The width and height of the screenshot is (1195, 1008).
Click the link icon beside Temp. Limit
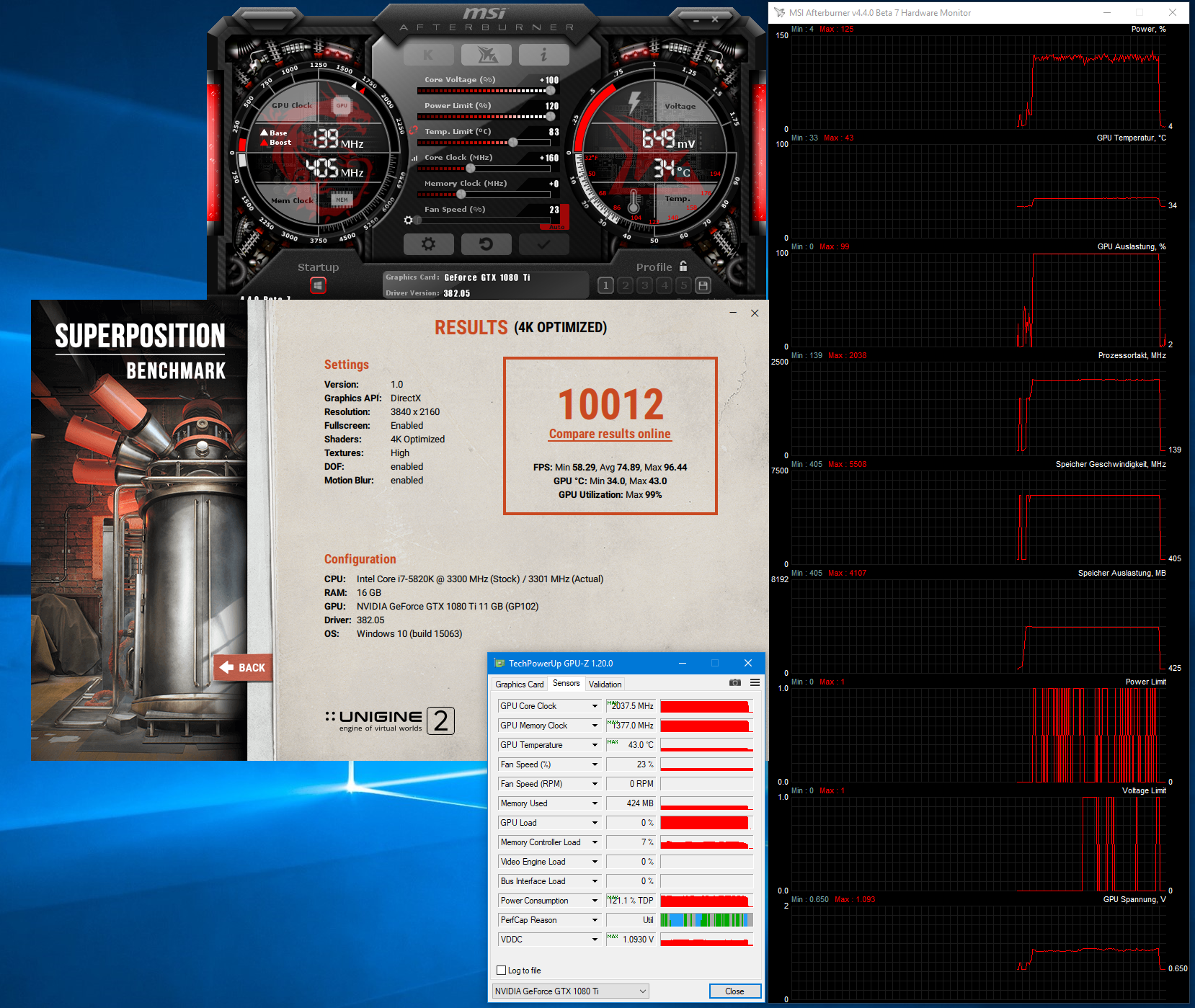414,130
